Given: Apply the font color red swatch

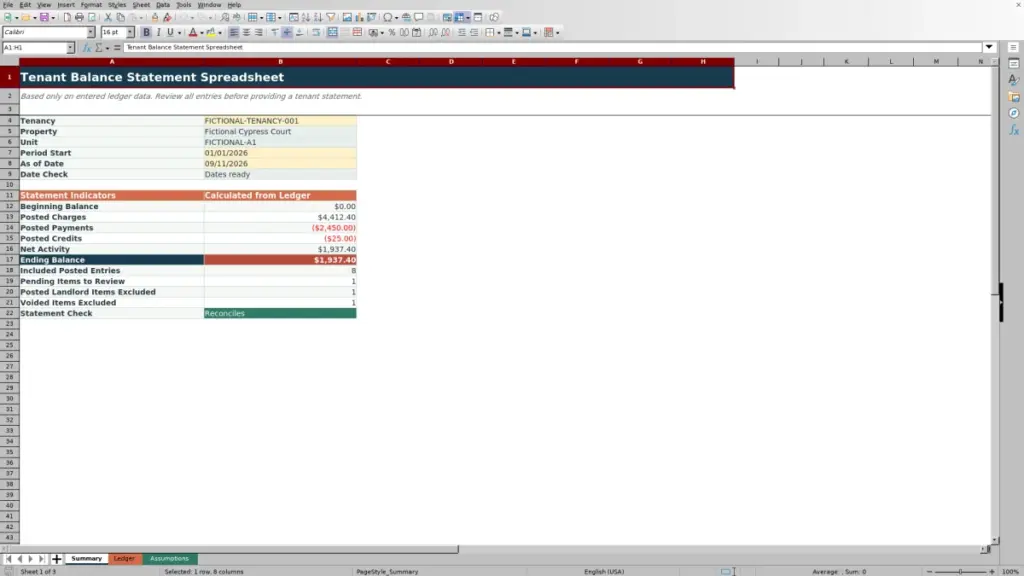Looking at the screenshot, I should coord(193,32).
